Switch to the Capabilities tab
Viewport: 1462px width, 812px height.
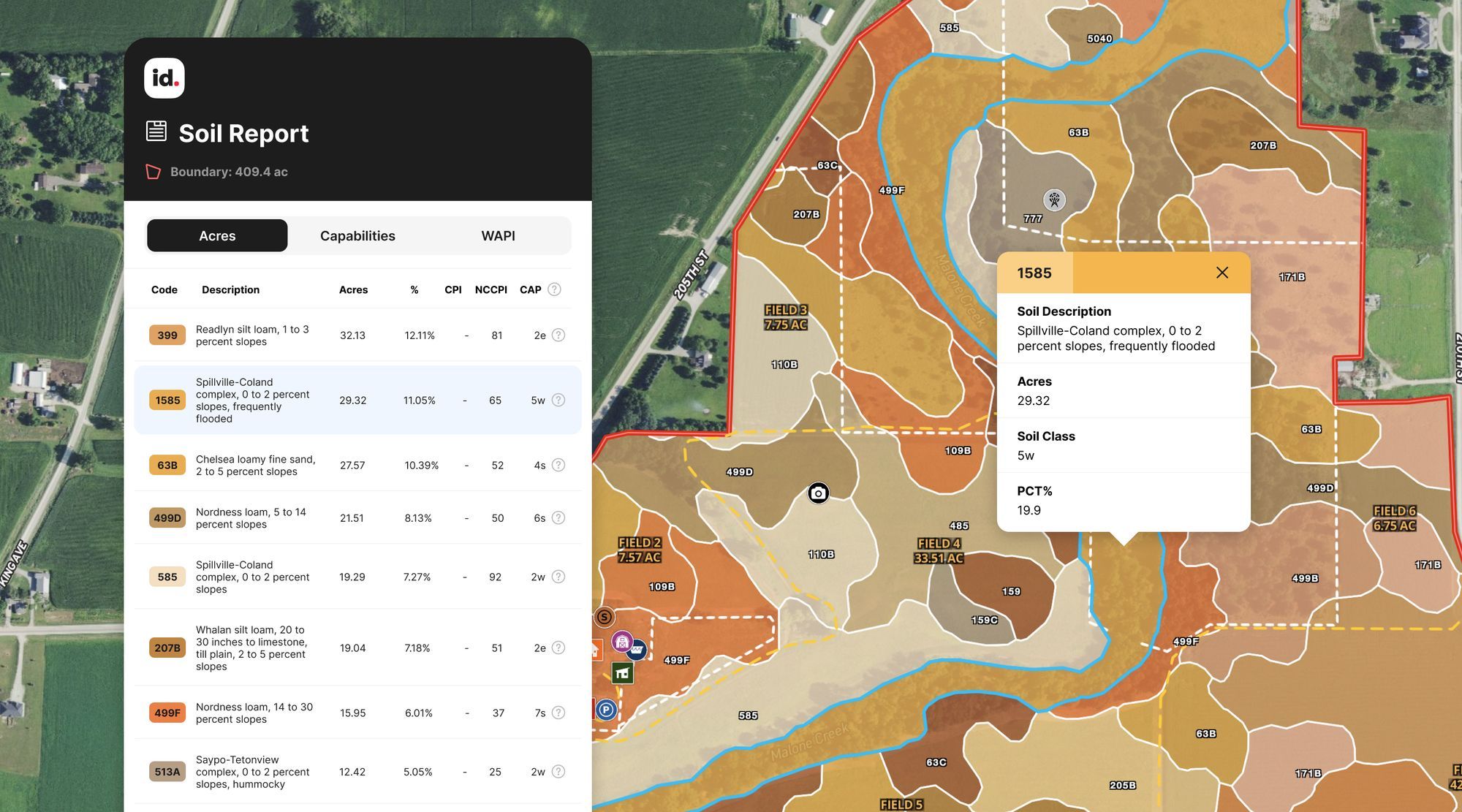[357, 235]
